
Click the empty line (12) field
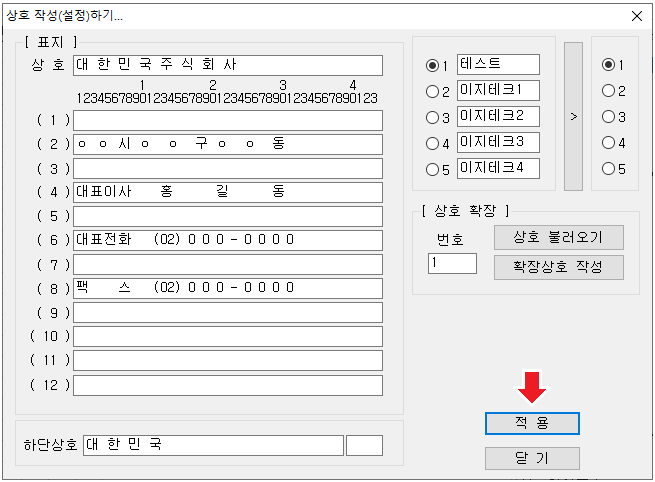point(227,384)
